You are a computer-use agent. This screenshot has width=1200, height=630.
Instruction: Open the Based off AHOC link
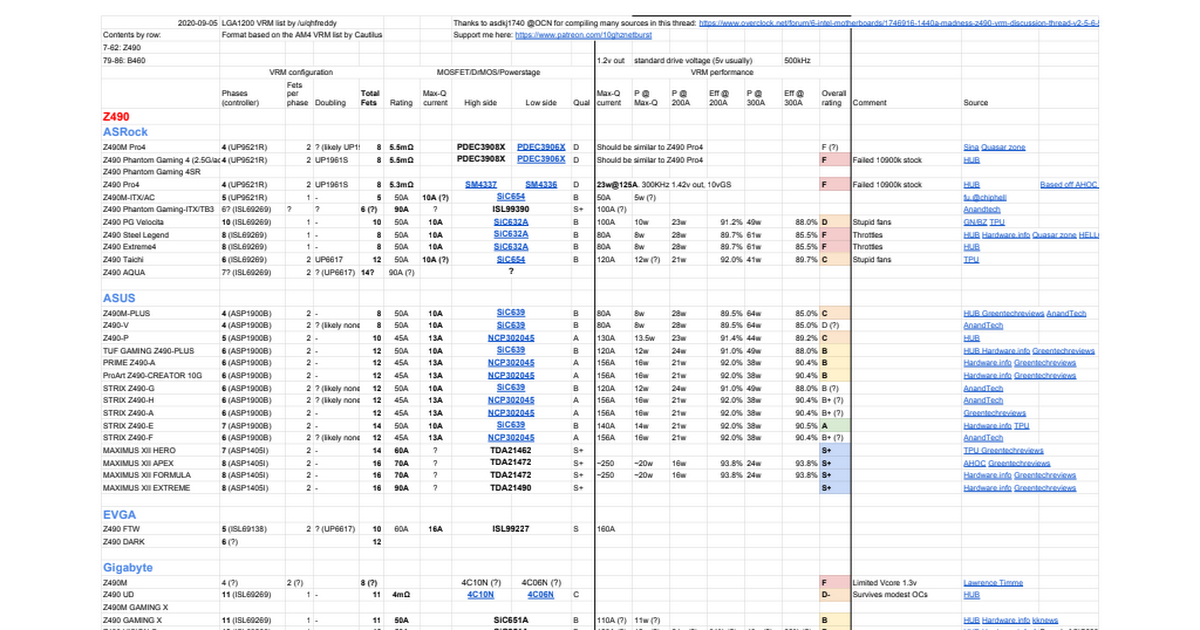[x=1069, y=185]
